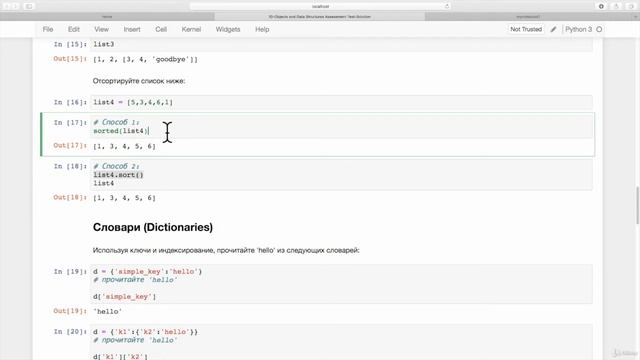
Task: Click code line d['simple_key']
Action: pyautogui.click(x=124, y=297)
